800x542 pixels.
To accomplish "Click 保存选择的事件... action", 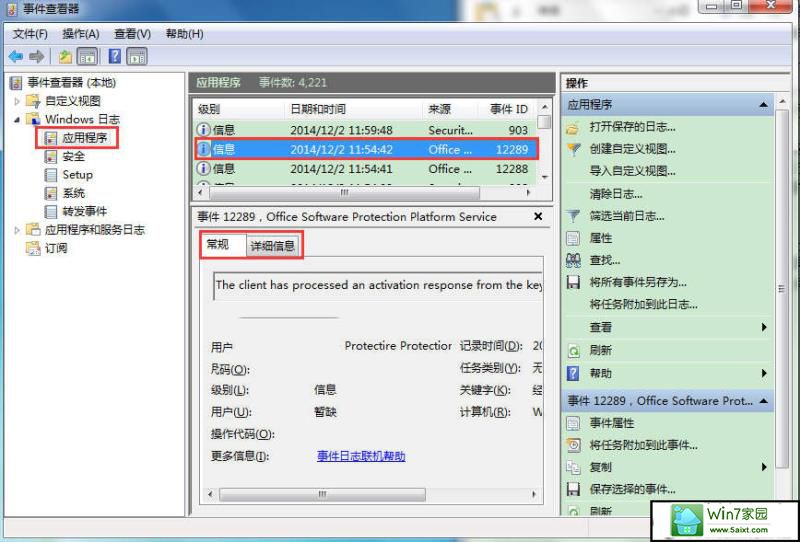I will [632, 489].
